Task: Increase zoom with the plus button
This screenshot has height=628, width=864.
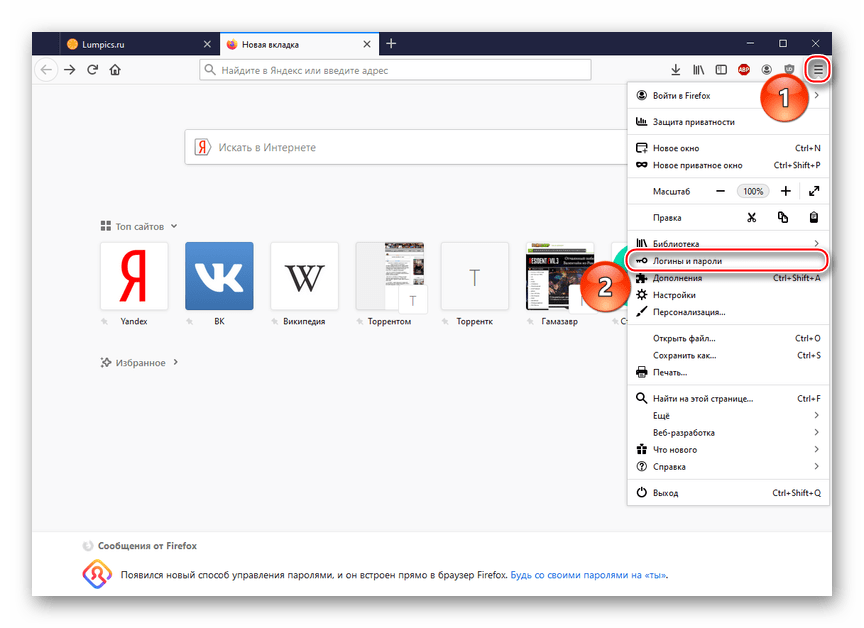Action: click(786, 191)
